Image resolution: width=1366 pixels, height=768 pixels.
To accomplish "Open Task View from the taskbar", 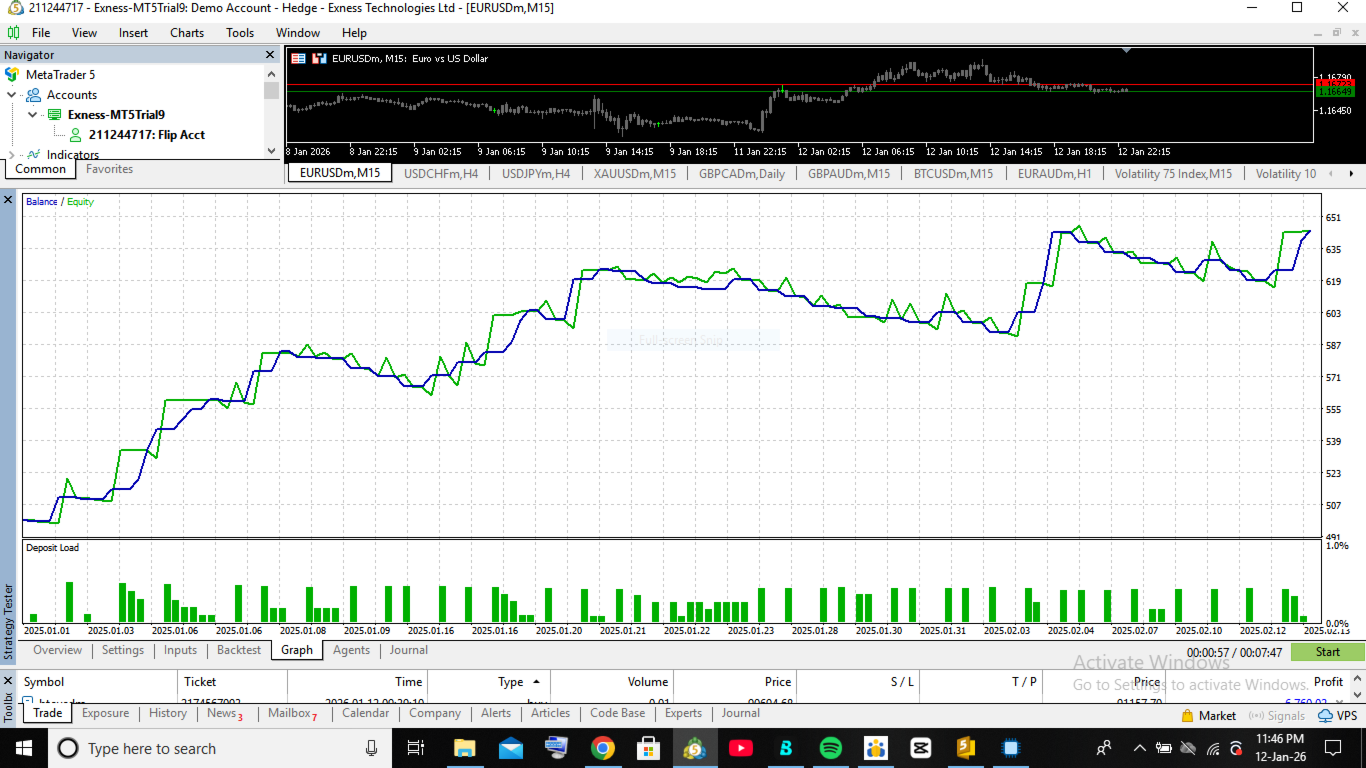I will coord(416,748).
